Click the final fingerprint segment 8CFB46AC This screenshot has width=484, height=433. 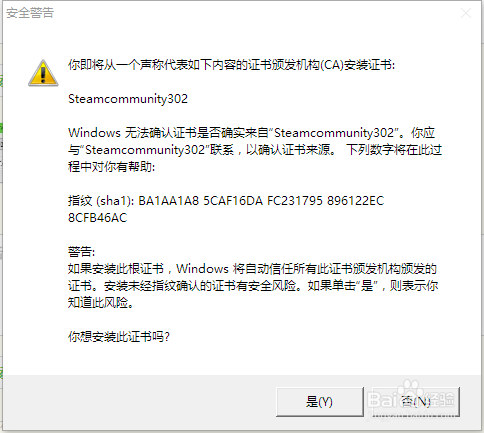coord(97,218)
